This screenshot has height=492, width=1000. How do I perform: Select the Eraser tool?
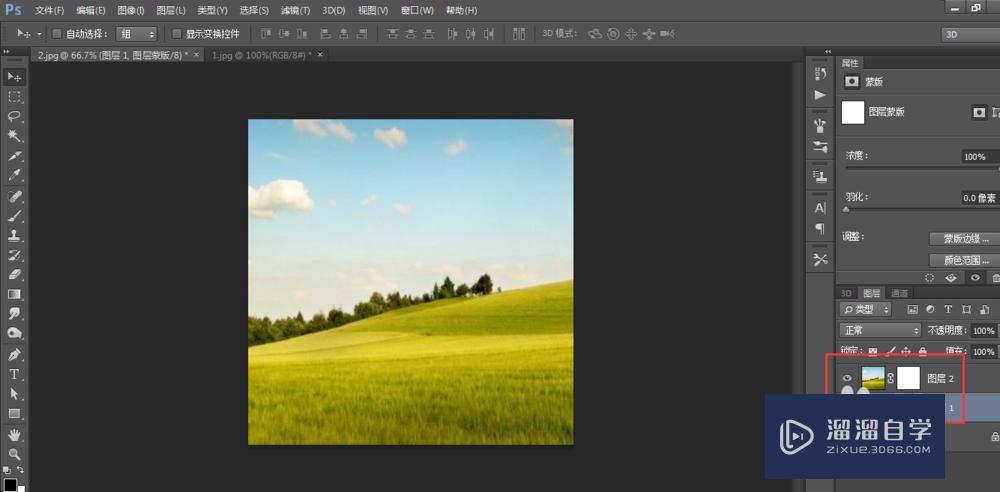[14, 275]
